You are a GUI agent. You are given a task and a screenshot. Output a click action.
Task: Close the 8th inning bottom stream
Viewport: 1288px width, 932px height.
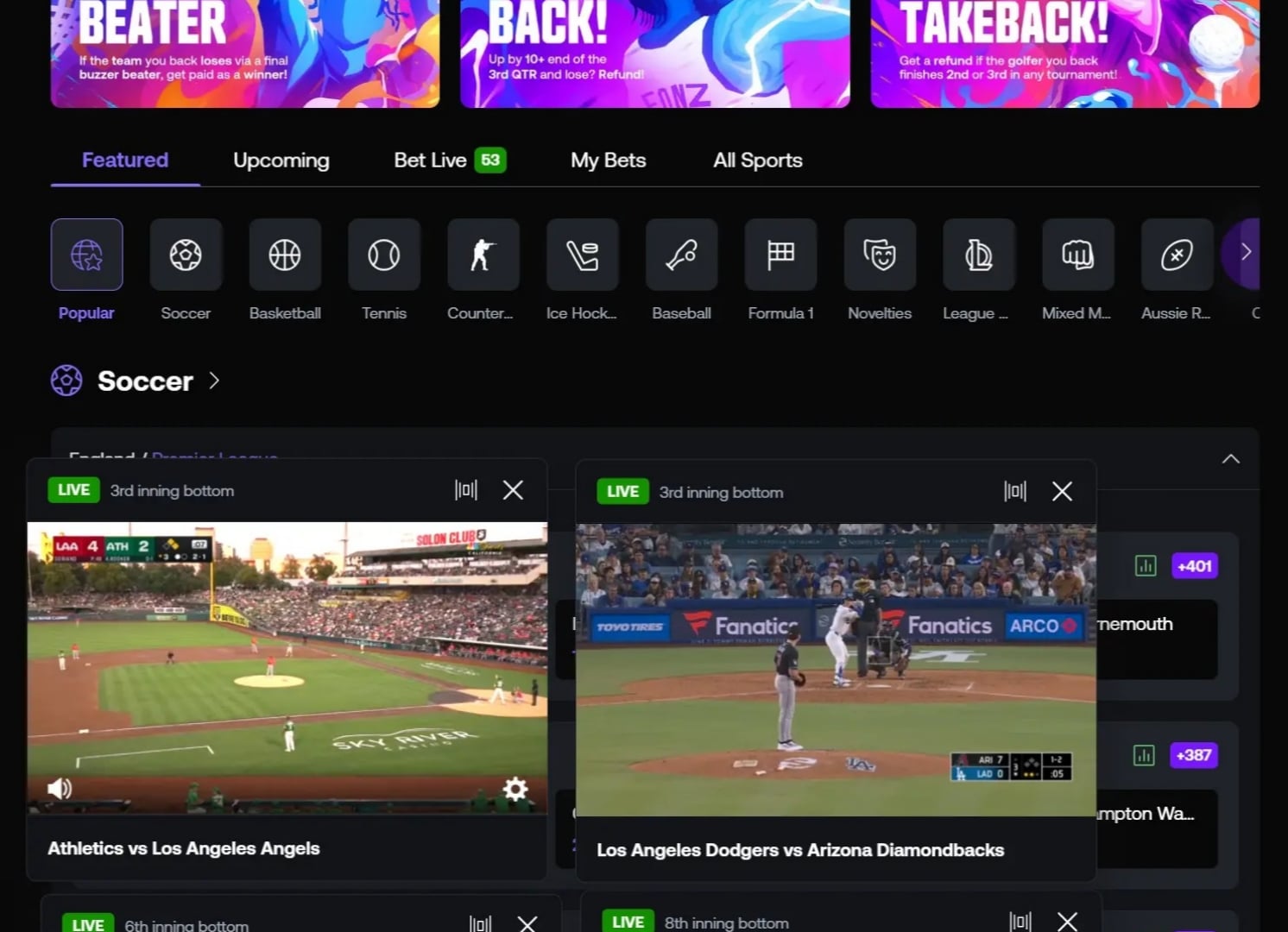click(1067, 922)
